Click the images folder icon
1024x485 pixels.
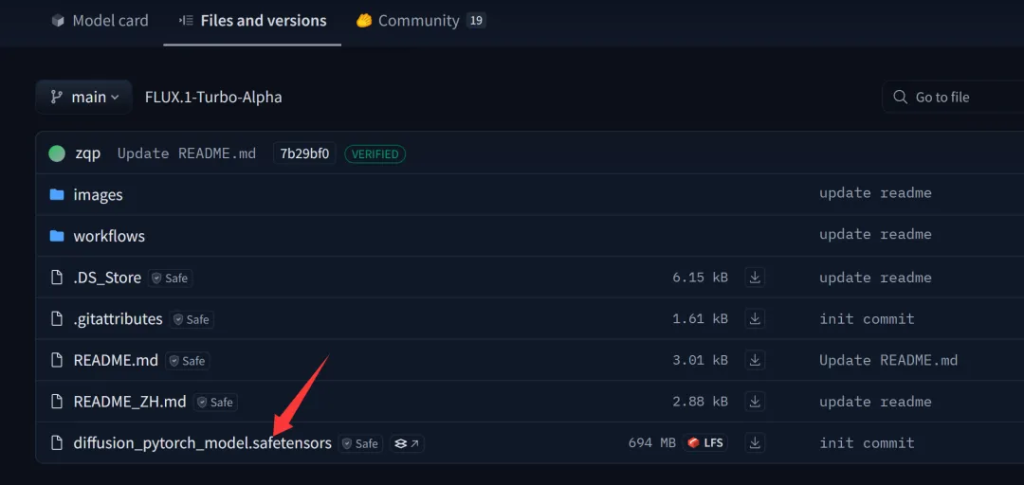coord(57,195)
